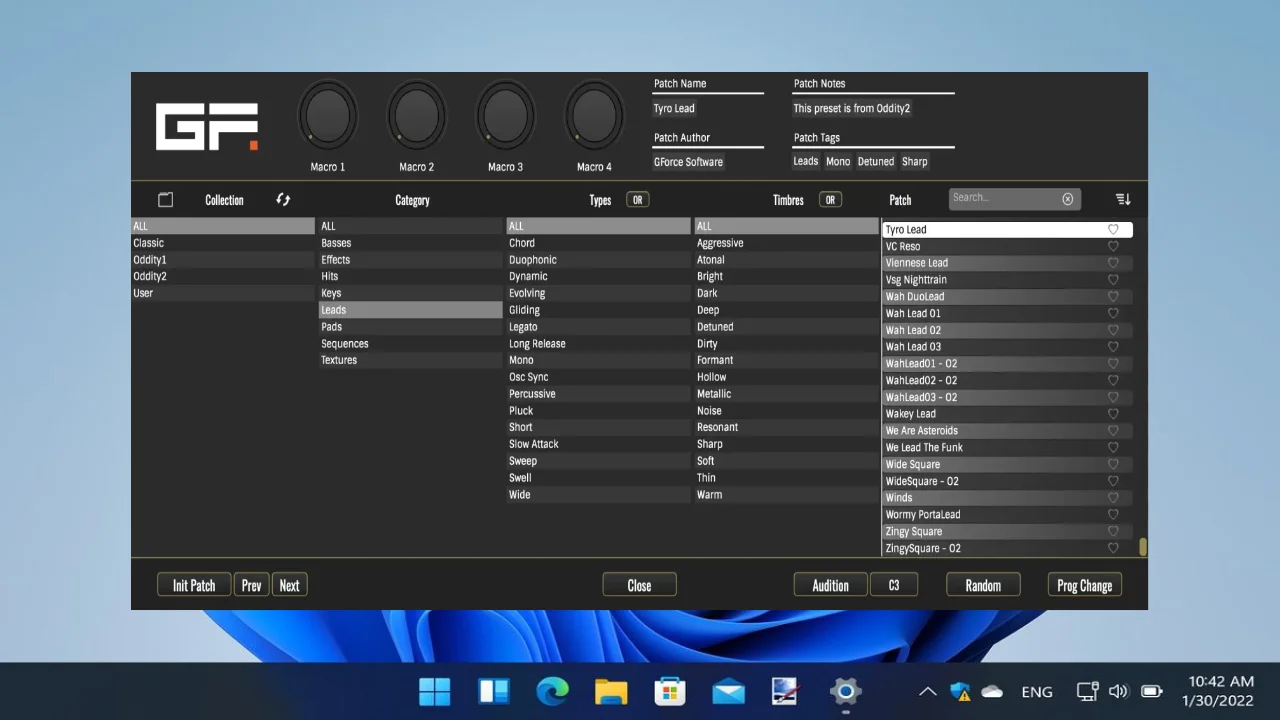Click the Patch Notes text
Viewport: 1280px width, 720px height.
coord(852,108)
